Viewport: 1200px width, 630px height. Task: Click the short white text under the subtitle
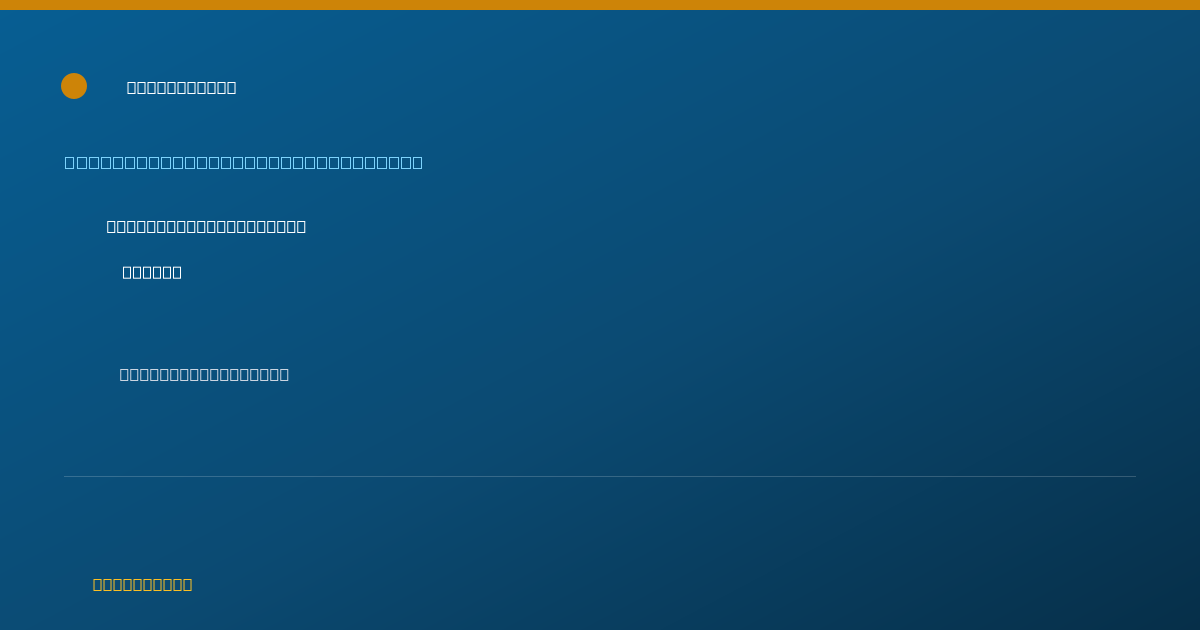[152, 272]
